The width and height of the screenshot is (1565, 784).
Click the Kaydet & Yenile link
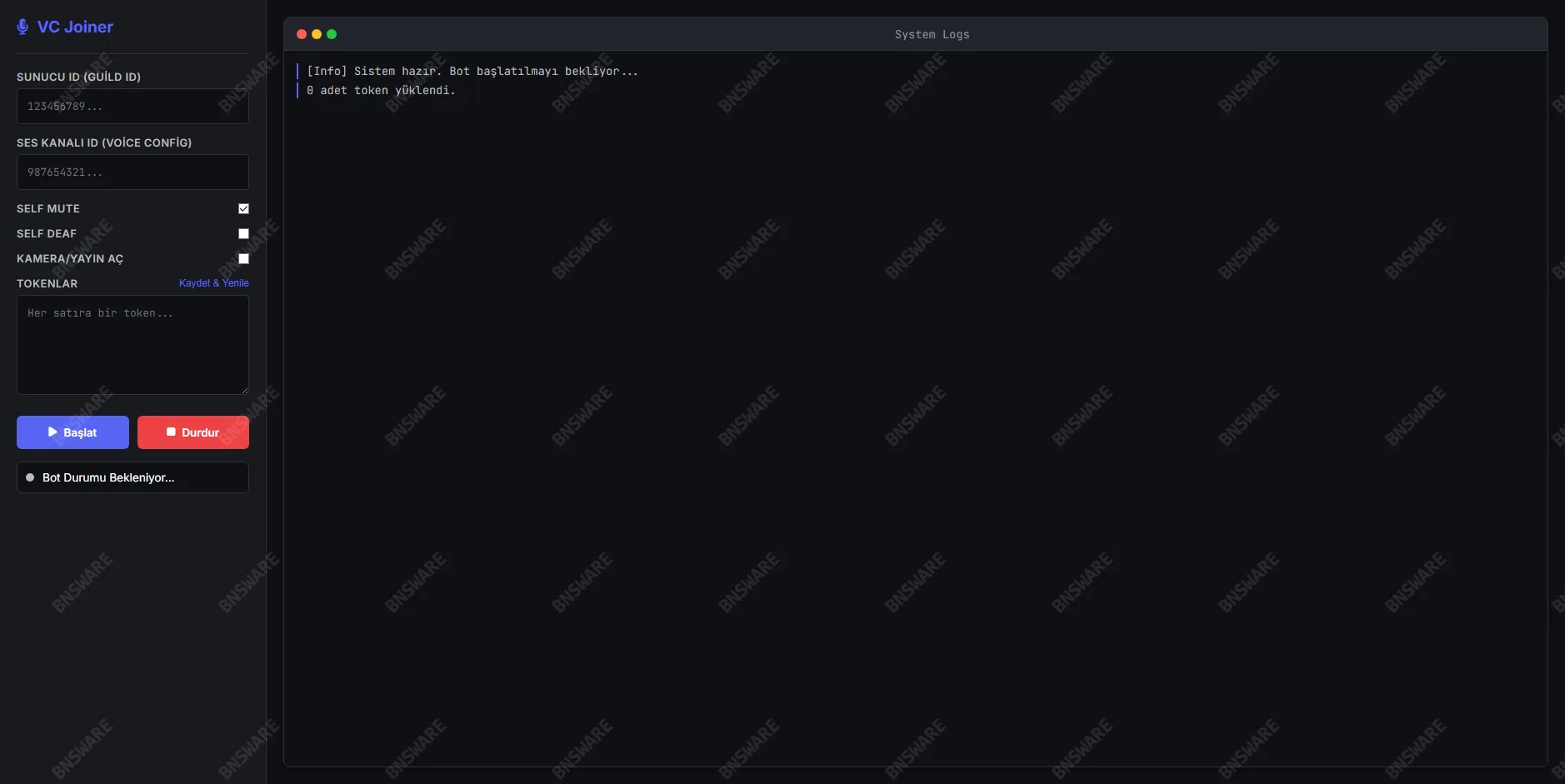point(214,283)
